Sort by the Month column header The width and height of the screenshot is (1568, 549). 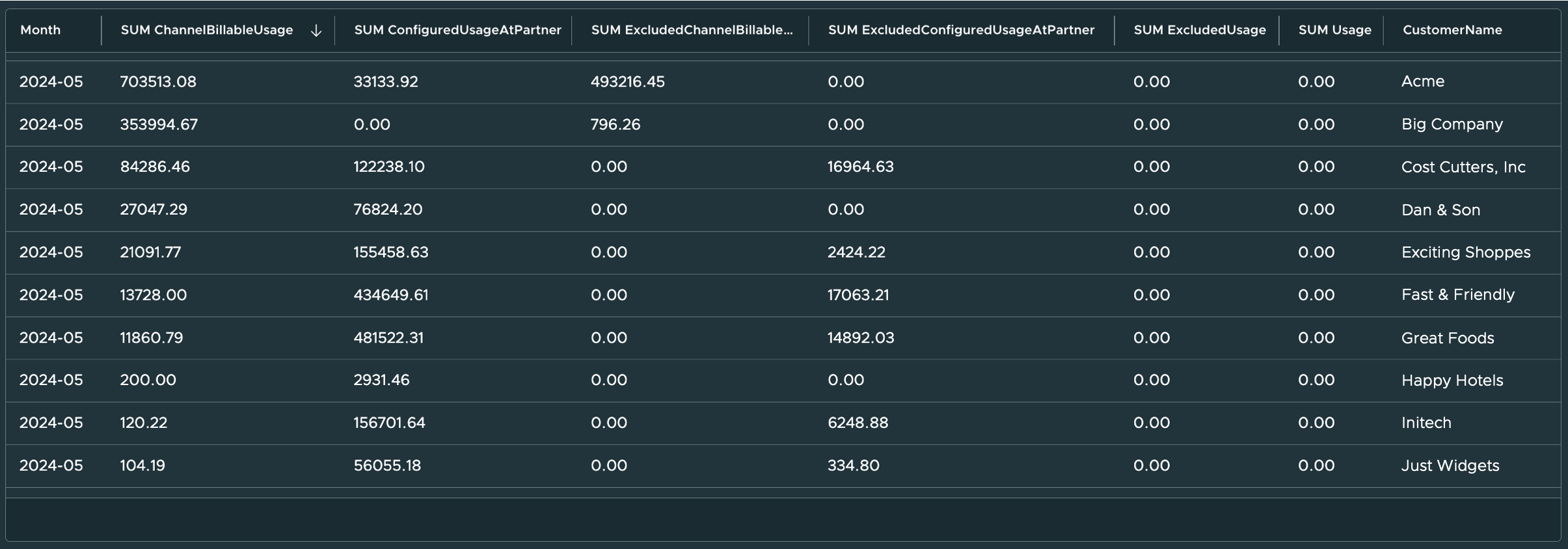pyautogui.click(x=40, y=30)
